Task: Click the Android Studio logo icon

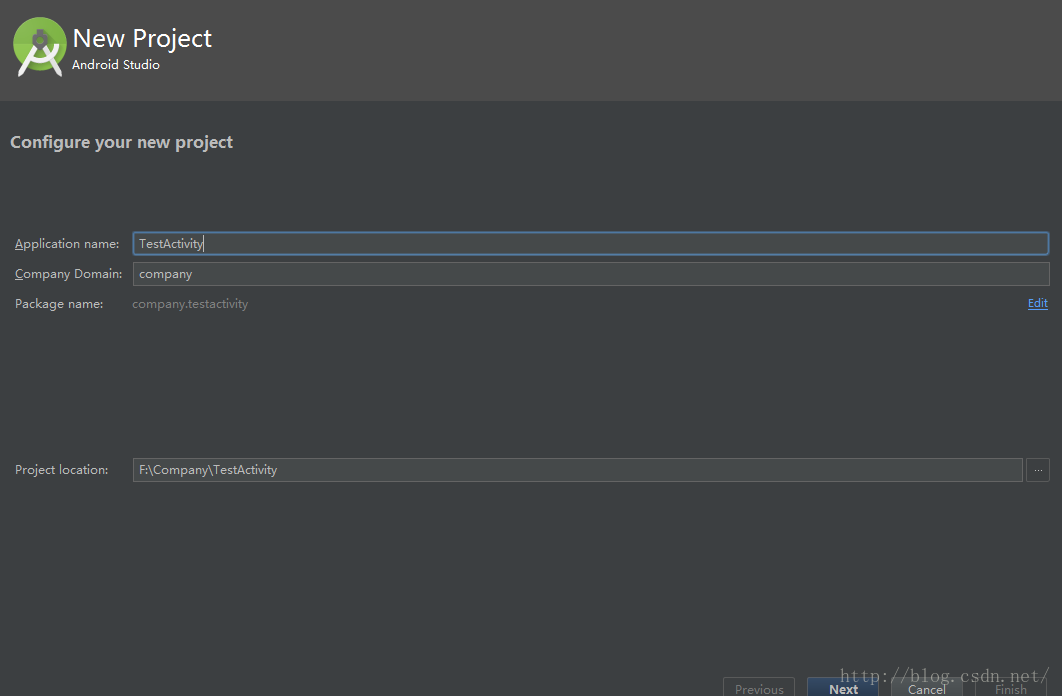Action: coord(40,47)
